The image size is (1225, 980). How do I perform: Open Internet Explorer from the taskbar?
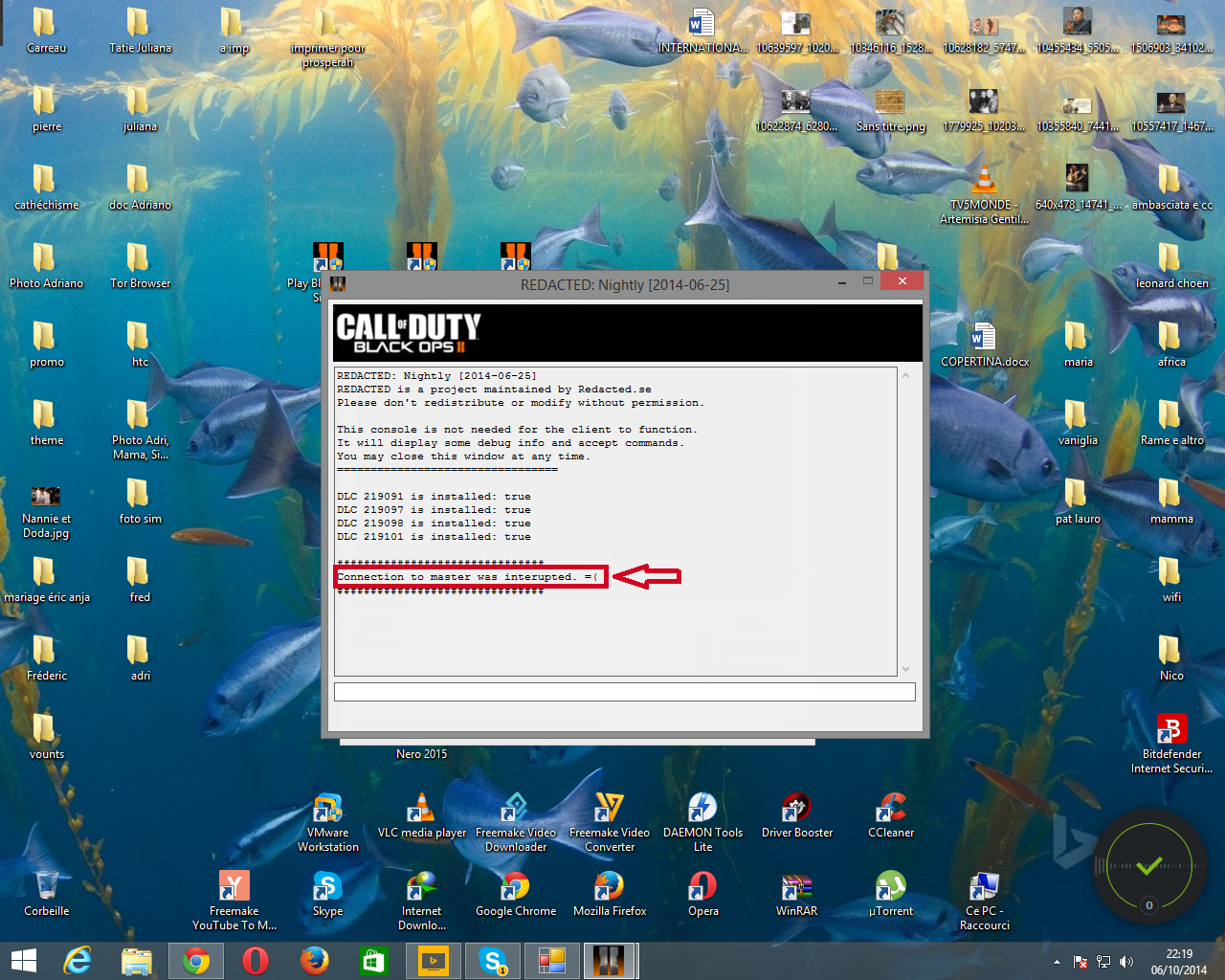pyautogui.click(x=77, y=961)
